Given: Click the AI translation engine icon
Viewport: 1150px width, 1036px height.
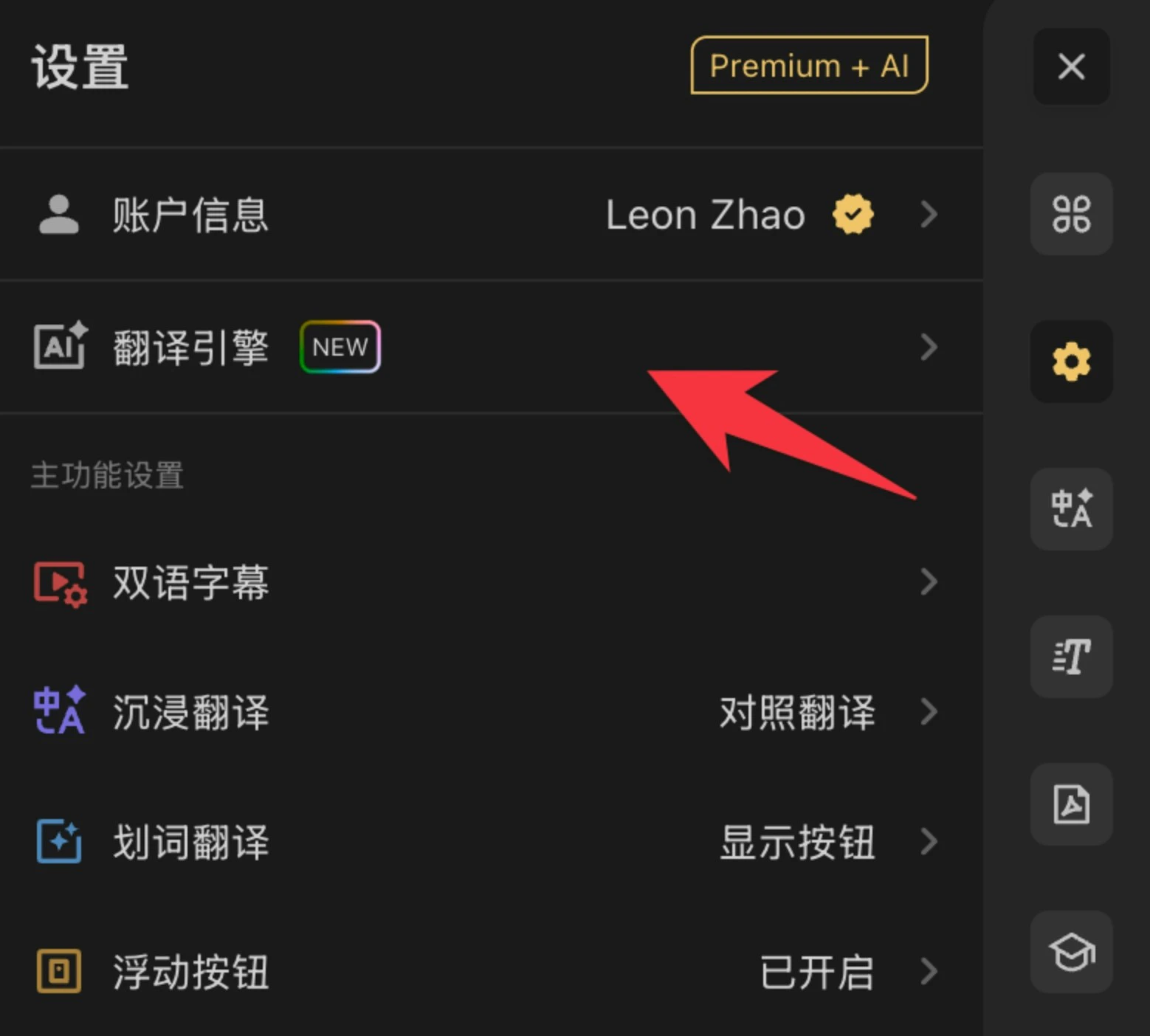Looking at the screenshot, I should (x=59, y=347).
